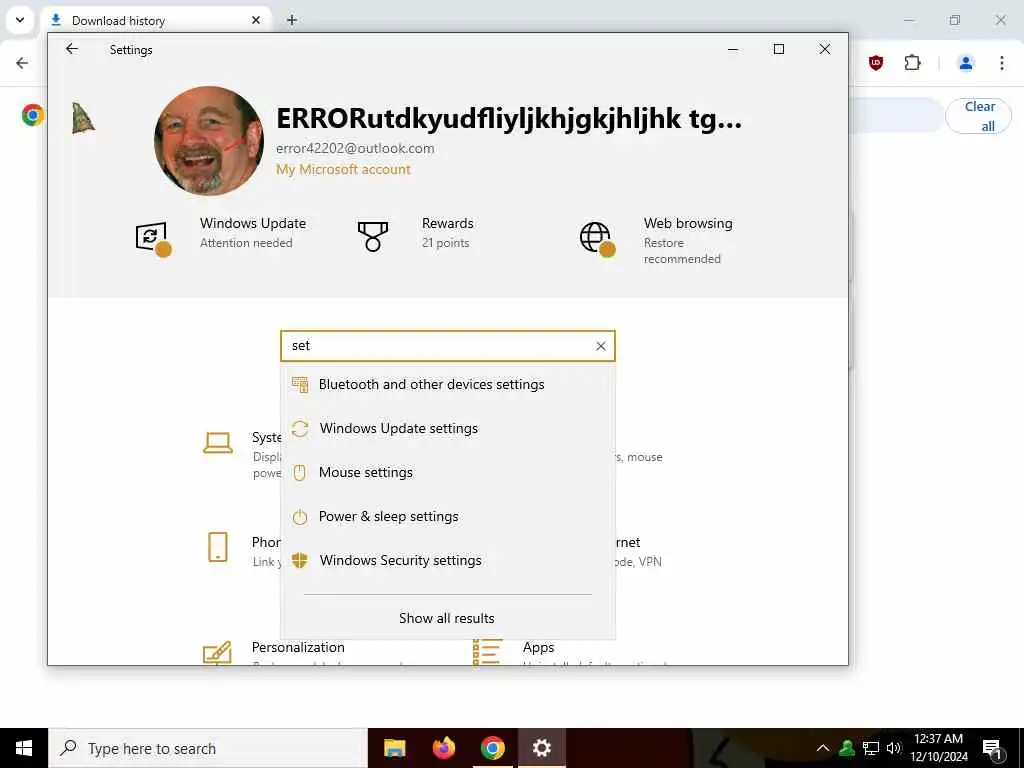Viewport: 1024px width, 768px height.
Task: Click the taskbar search box
Action: click(208, 748)
